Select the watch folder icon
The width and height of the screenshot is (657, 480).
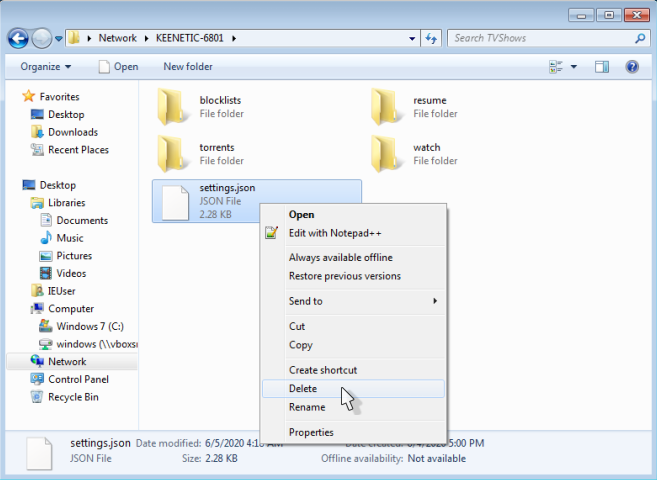388,154
